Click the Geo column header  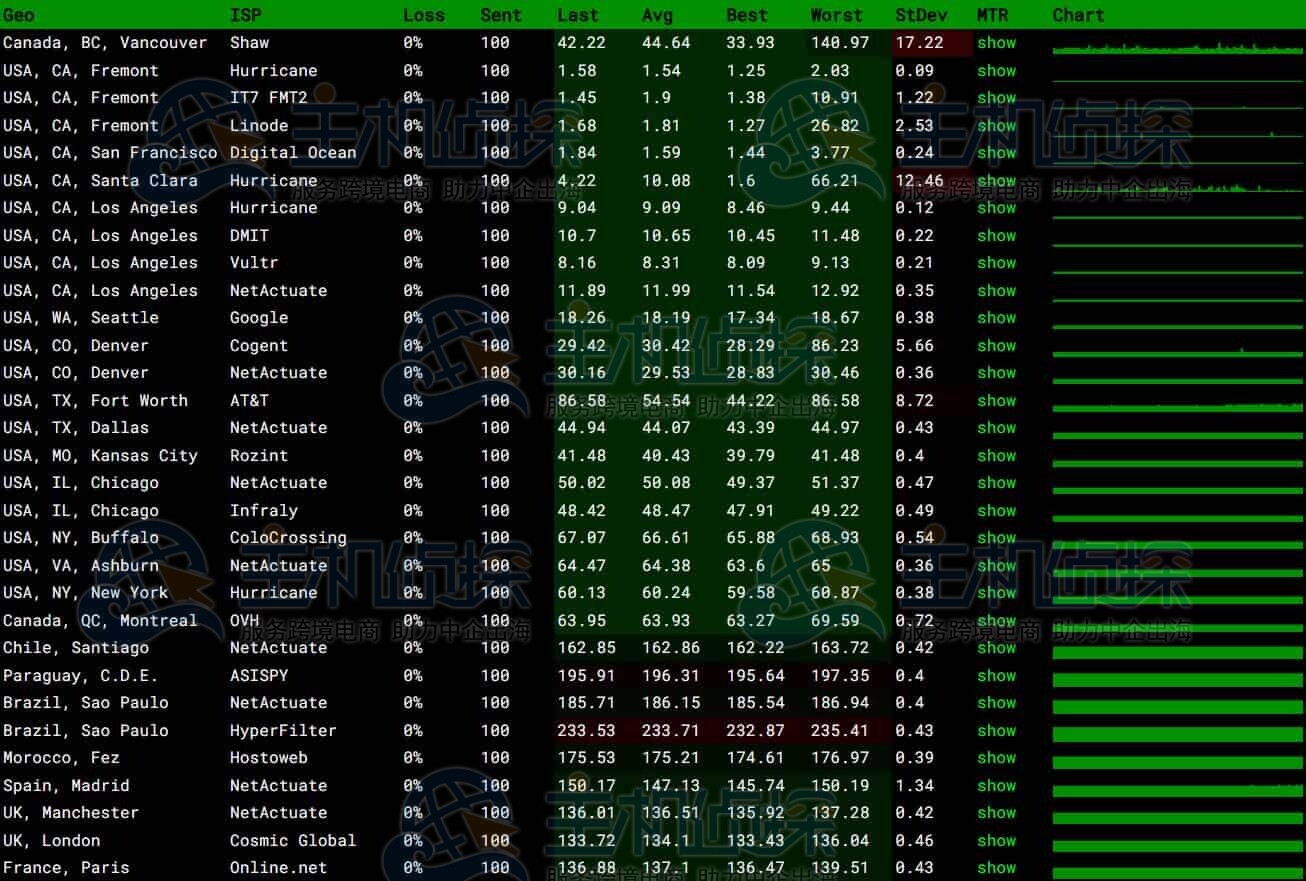point(18,15)
